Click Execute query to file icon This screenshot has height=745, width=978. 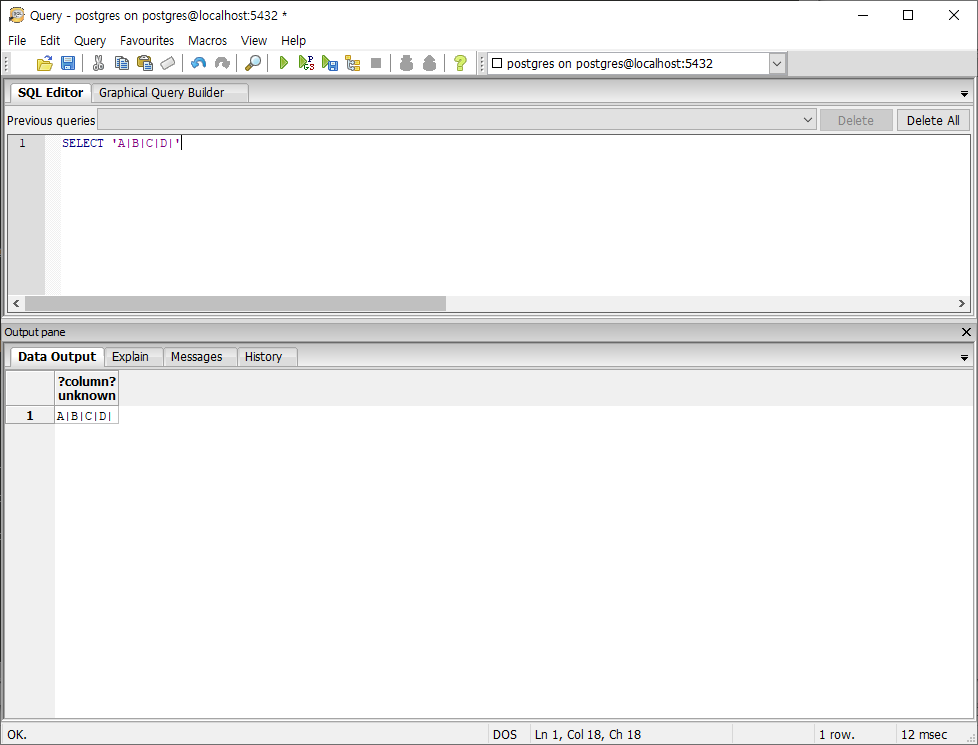(x=329, y=63)
